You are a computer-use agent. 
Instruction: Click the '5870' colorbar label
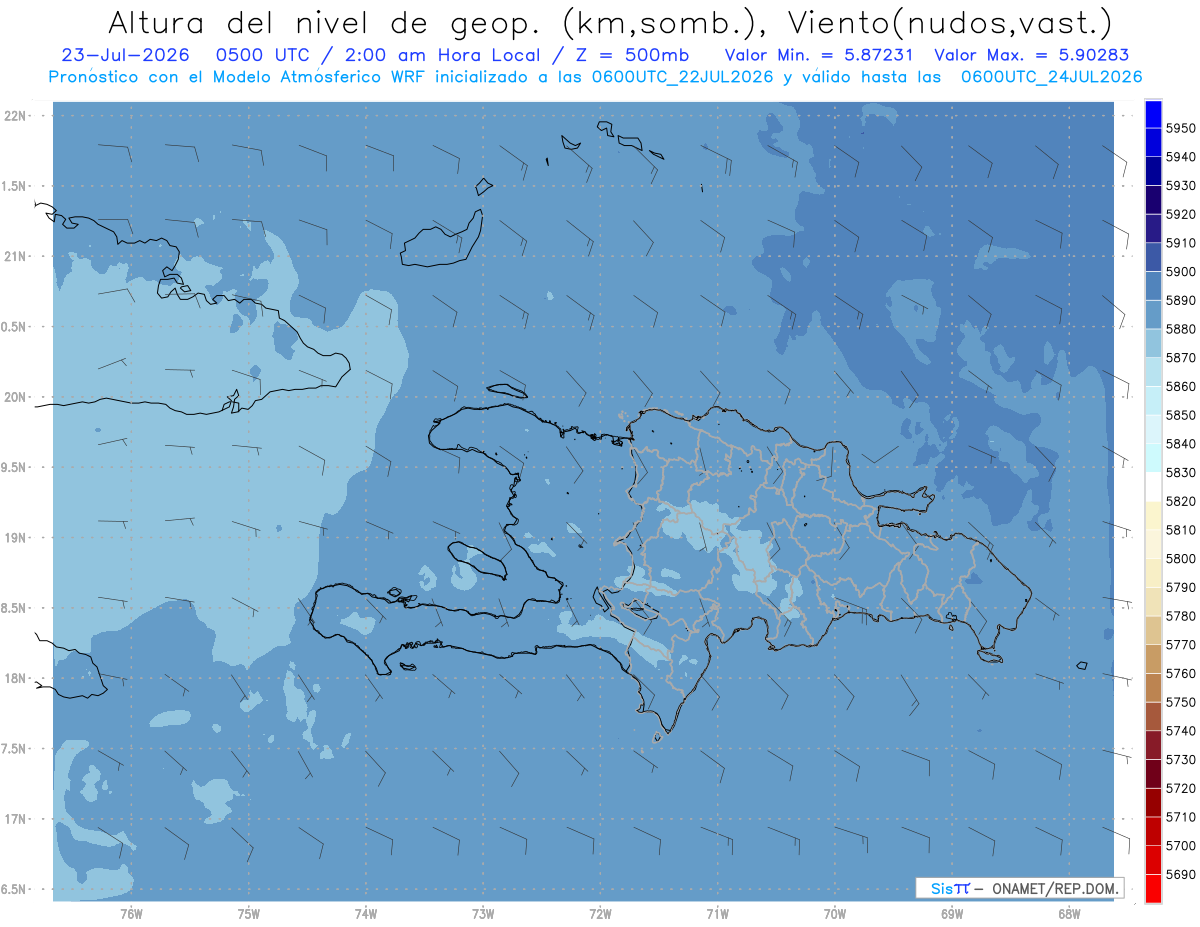click(1180, 358)
